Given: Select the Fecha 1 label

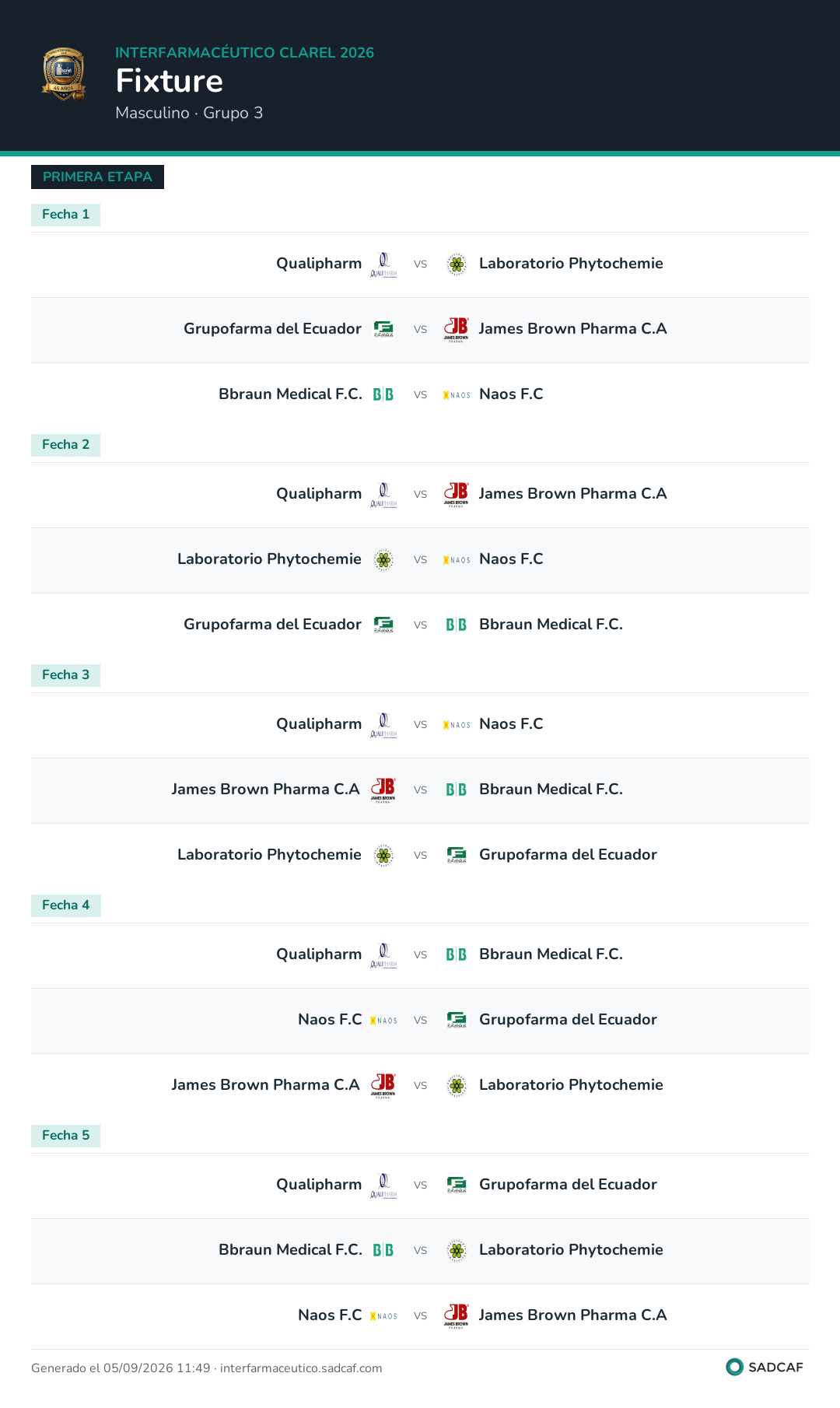Looking at the screenshot, I should pos(65,215).
